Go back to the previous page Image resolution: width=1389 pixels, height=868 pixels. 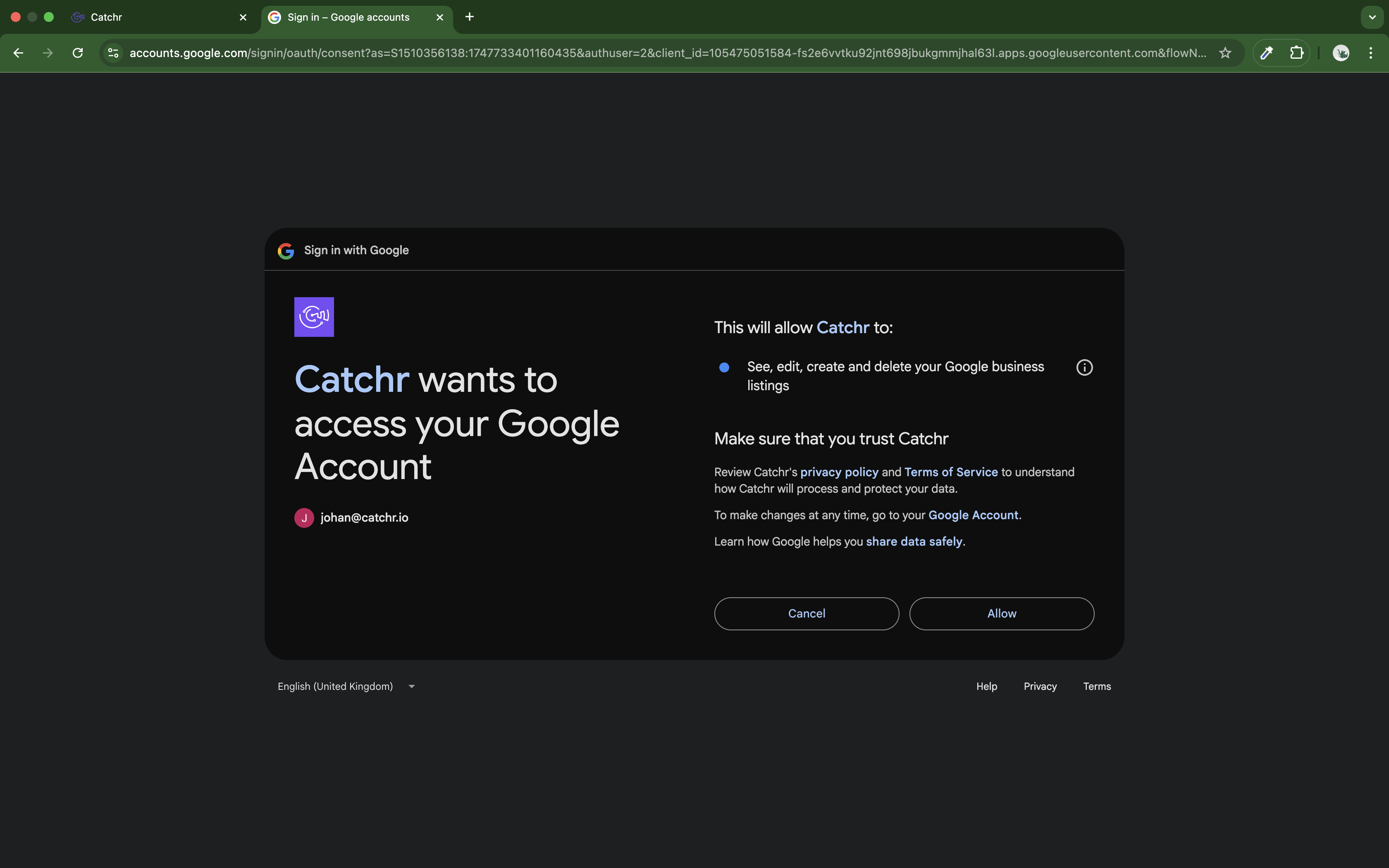18,53
